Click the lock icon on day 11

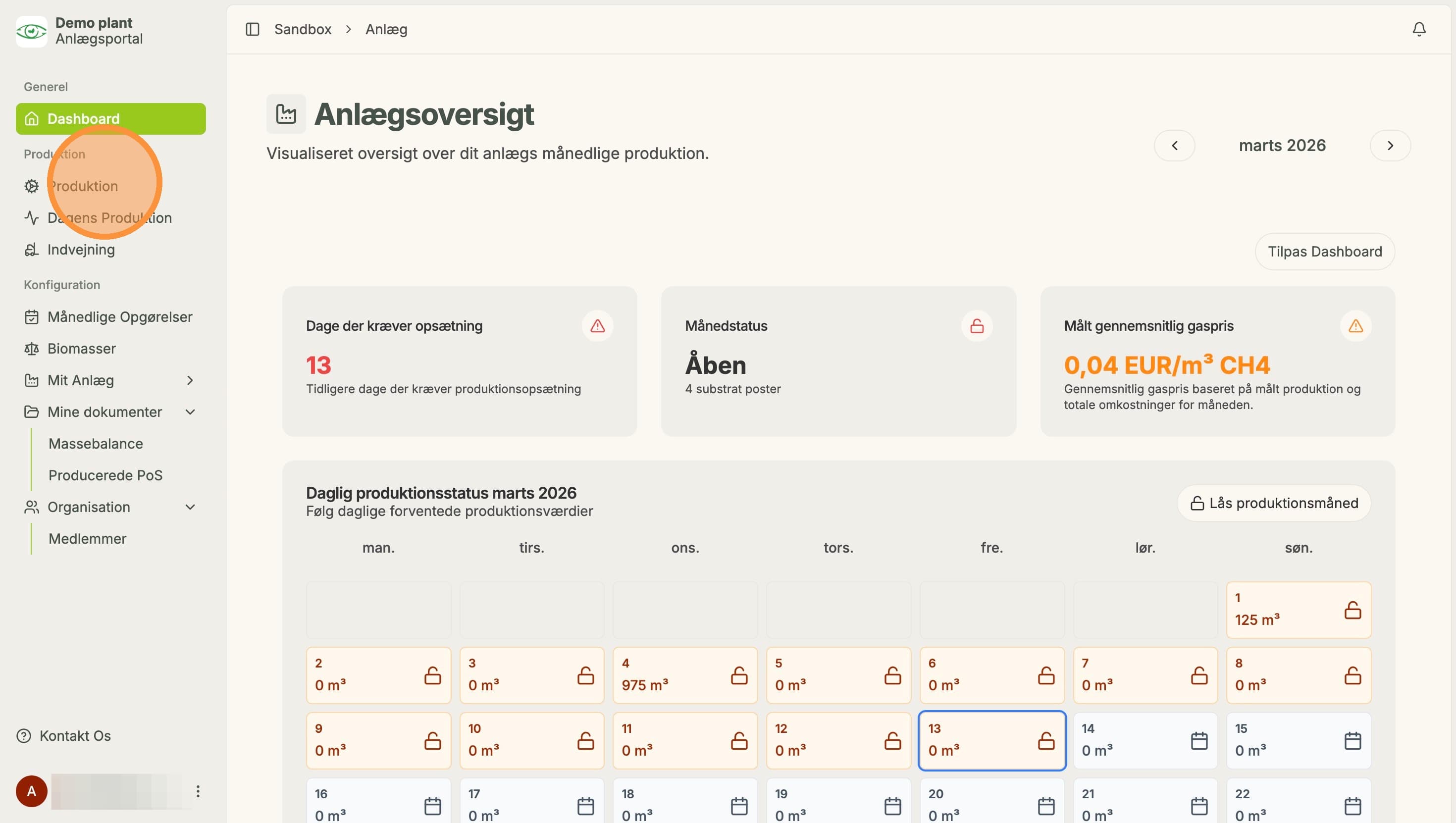[x=739, y=741]
